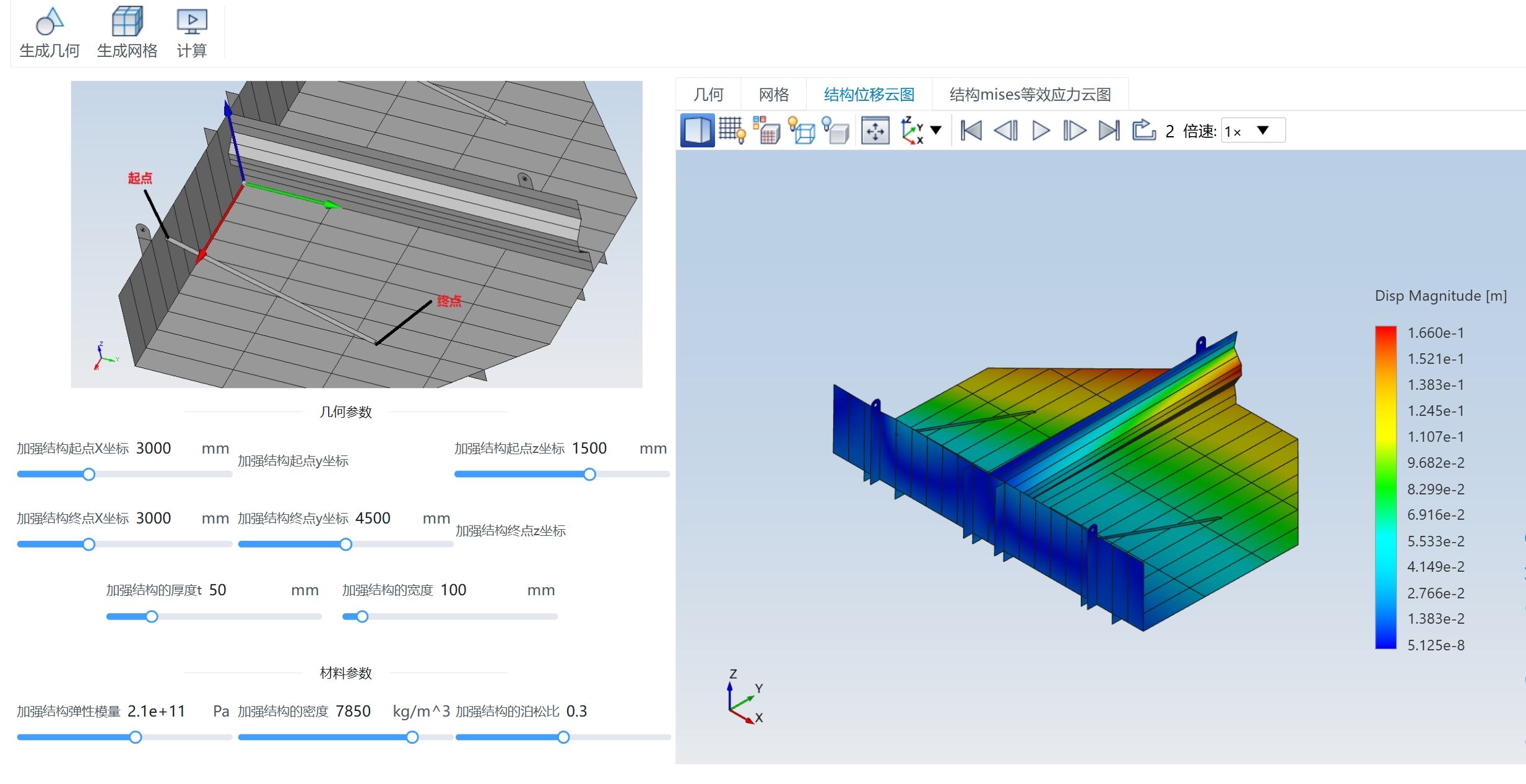This screenshot has width=1526, height=784.
Task: Step back one animation frame
Action: click(1006, 131)
